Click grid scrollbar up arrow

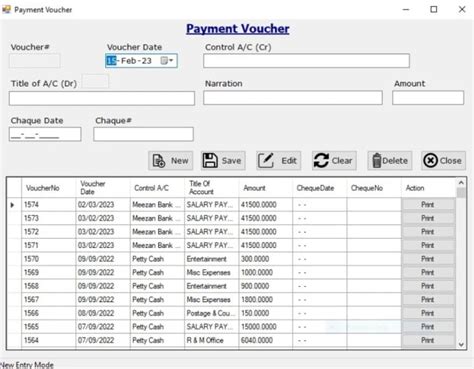tap(461, 183)
